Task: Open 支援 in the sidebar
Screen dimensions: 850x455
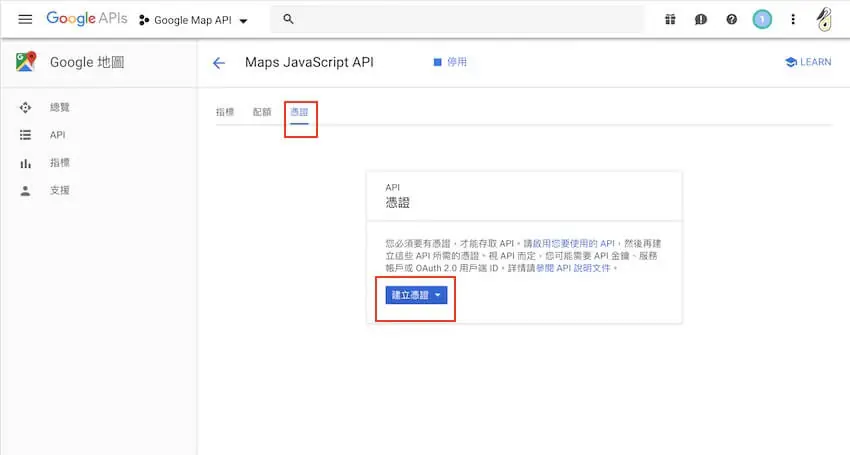Action: pyautogui.click(x=60, y=190)
